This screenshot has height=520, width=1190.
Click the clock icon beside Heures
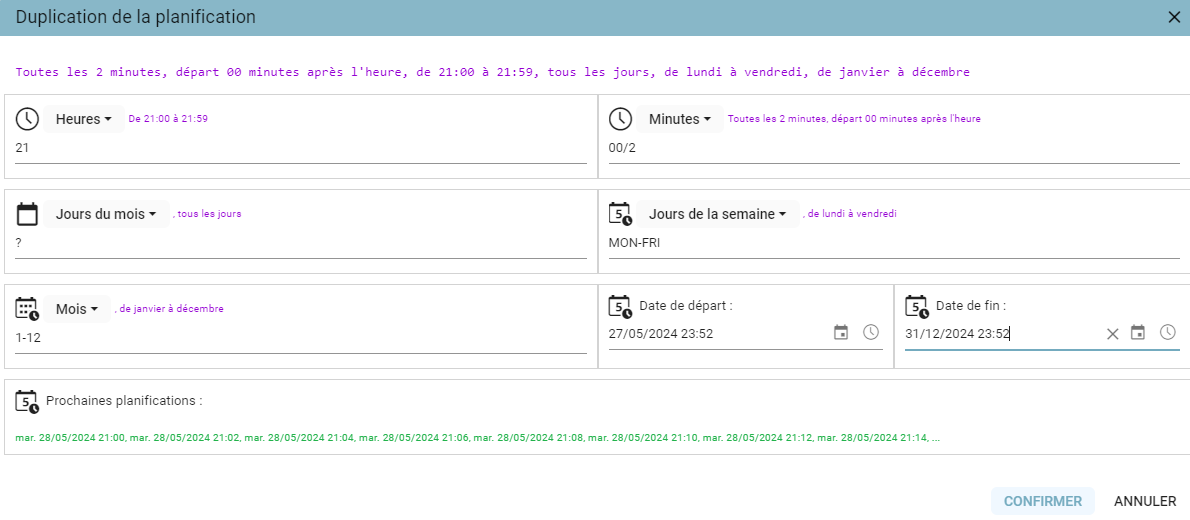[x=27, y=119]
